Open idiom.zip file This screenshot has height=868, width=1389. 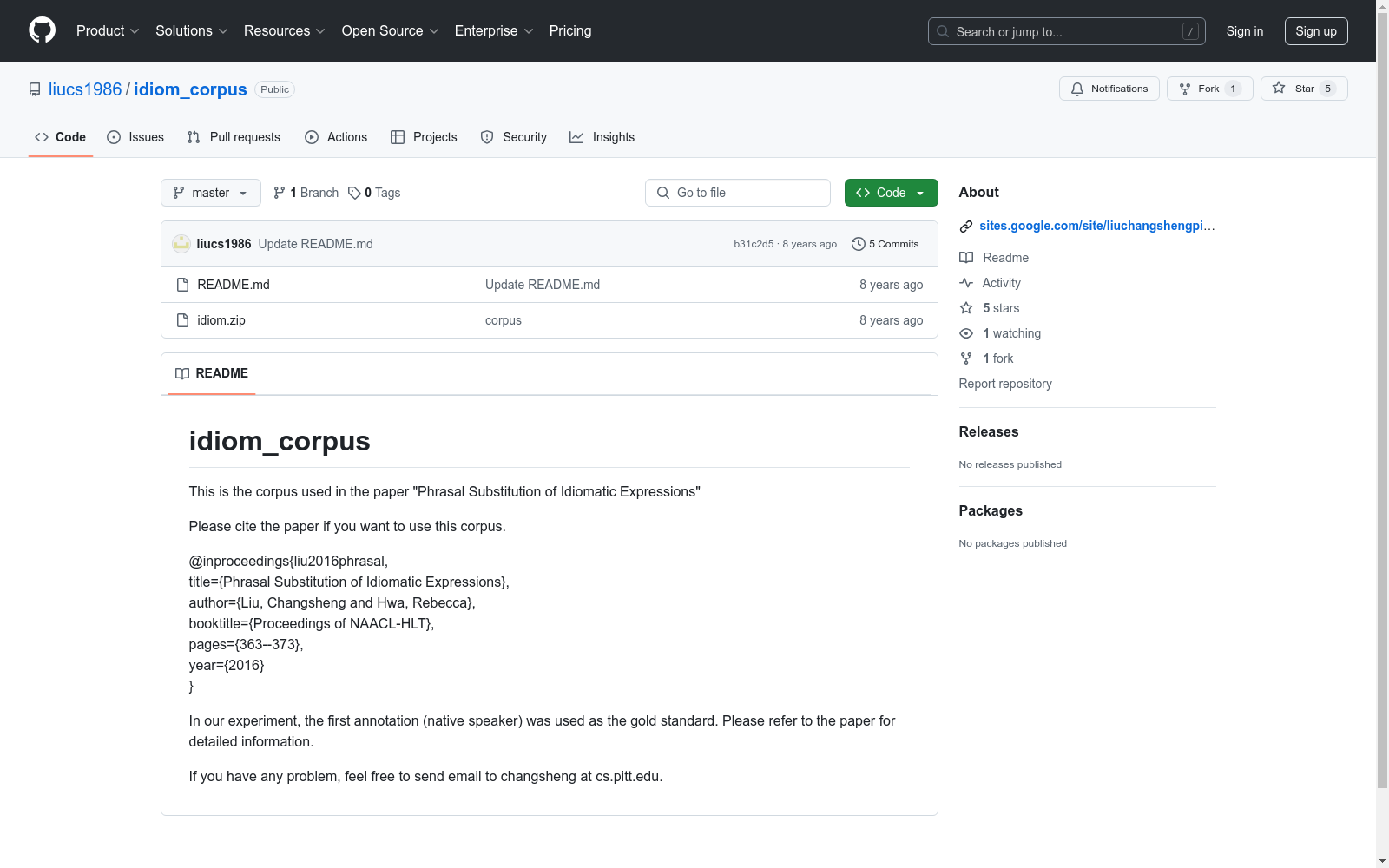tap(221, 320)
